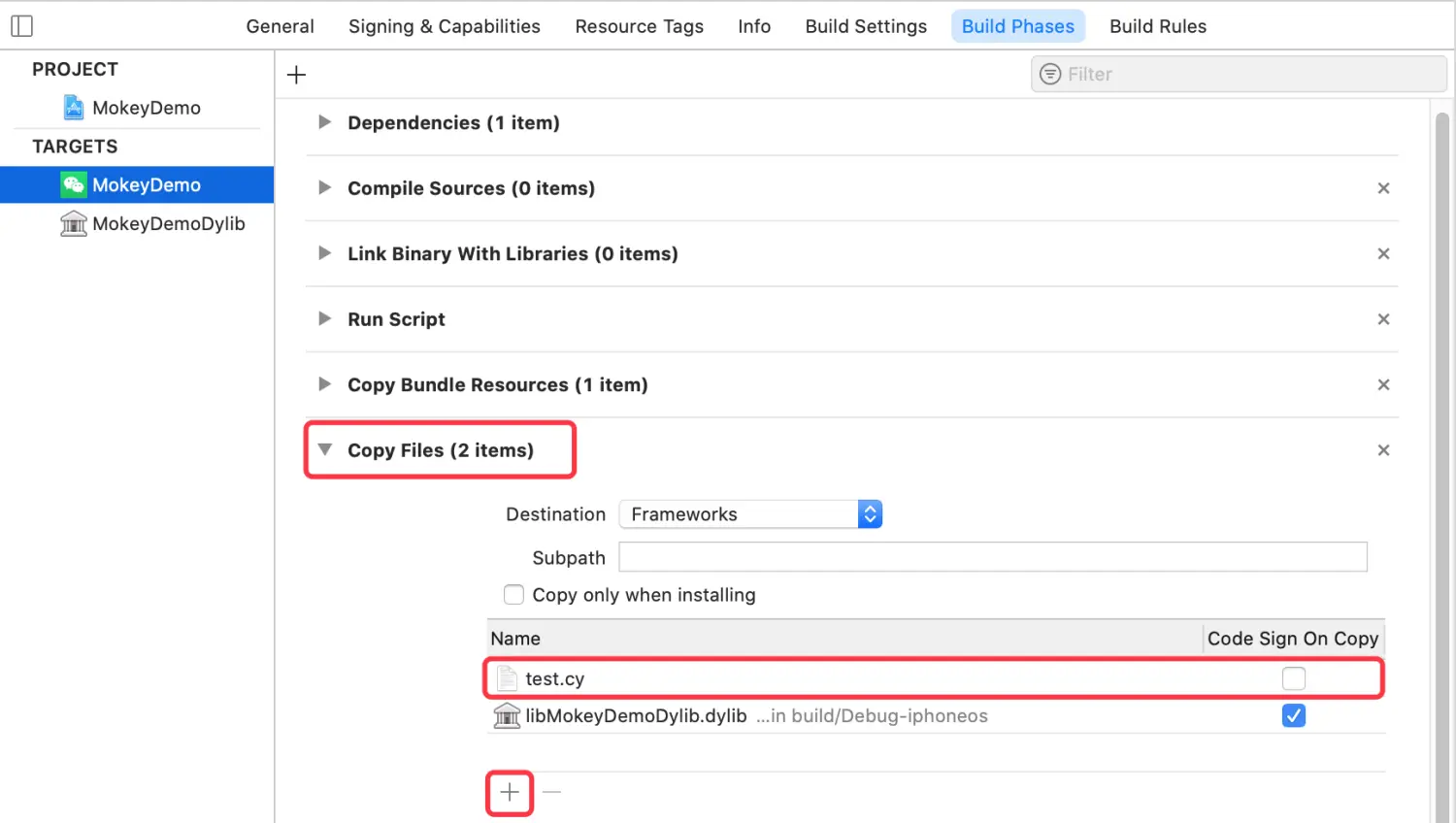The height and width of the screenshot is (823, 1456).
Task: Click the add build phase plus icon
Action: (297, 75)
